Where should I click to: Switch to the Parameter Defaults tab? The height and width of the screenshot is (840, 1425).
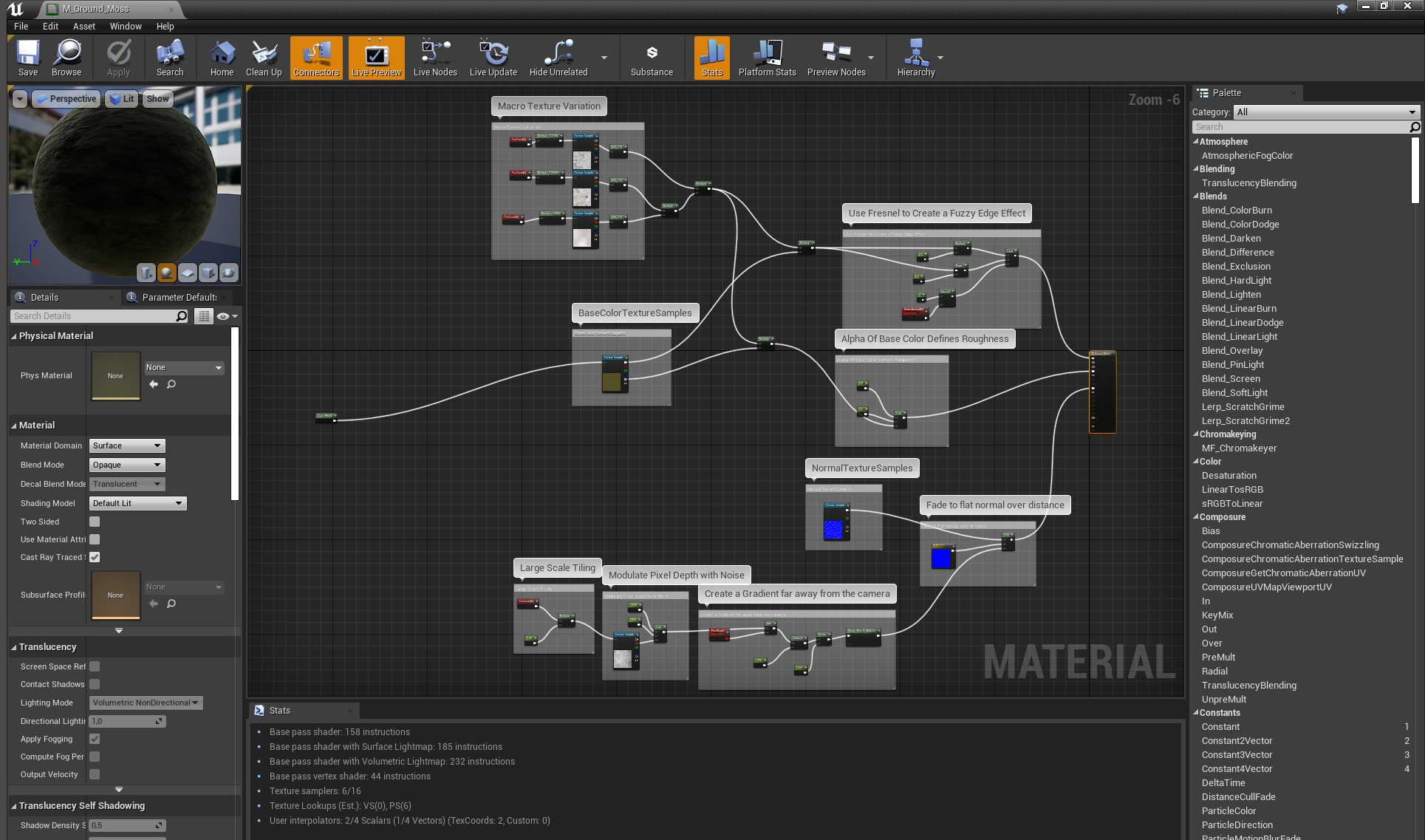click(178, 297)
